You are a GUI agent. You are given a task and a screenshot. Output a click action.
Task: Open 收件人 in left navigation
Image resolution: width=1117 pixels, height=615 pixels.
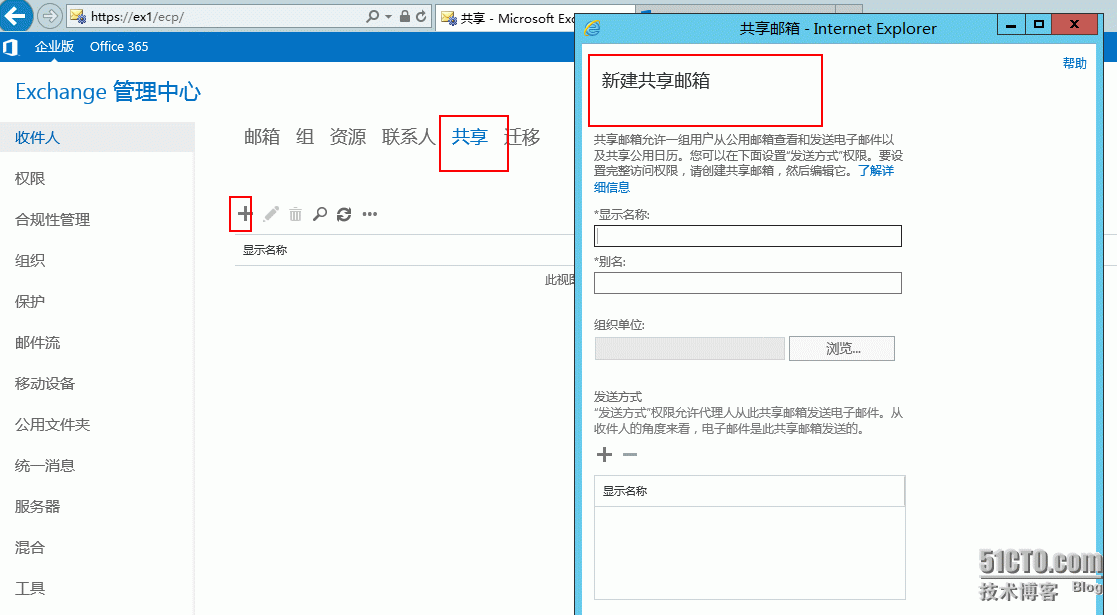pos(97,137)
